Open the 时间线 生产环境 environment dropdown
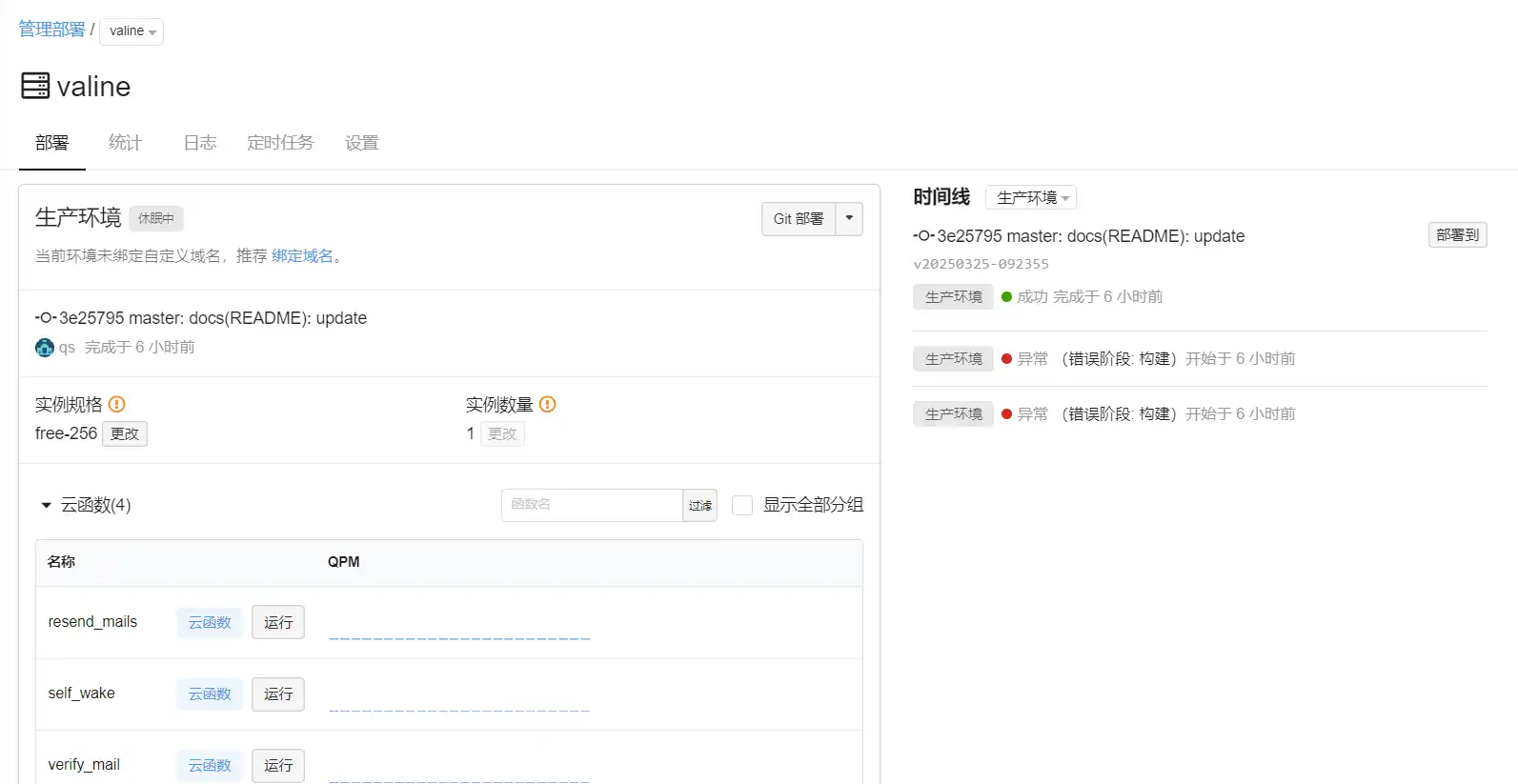 [x=1031, y=197]
